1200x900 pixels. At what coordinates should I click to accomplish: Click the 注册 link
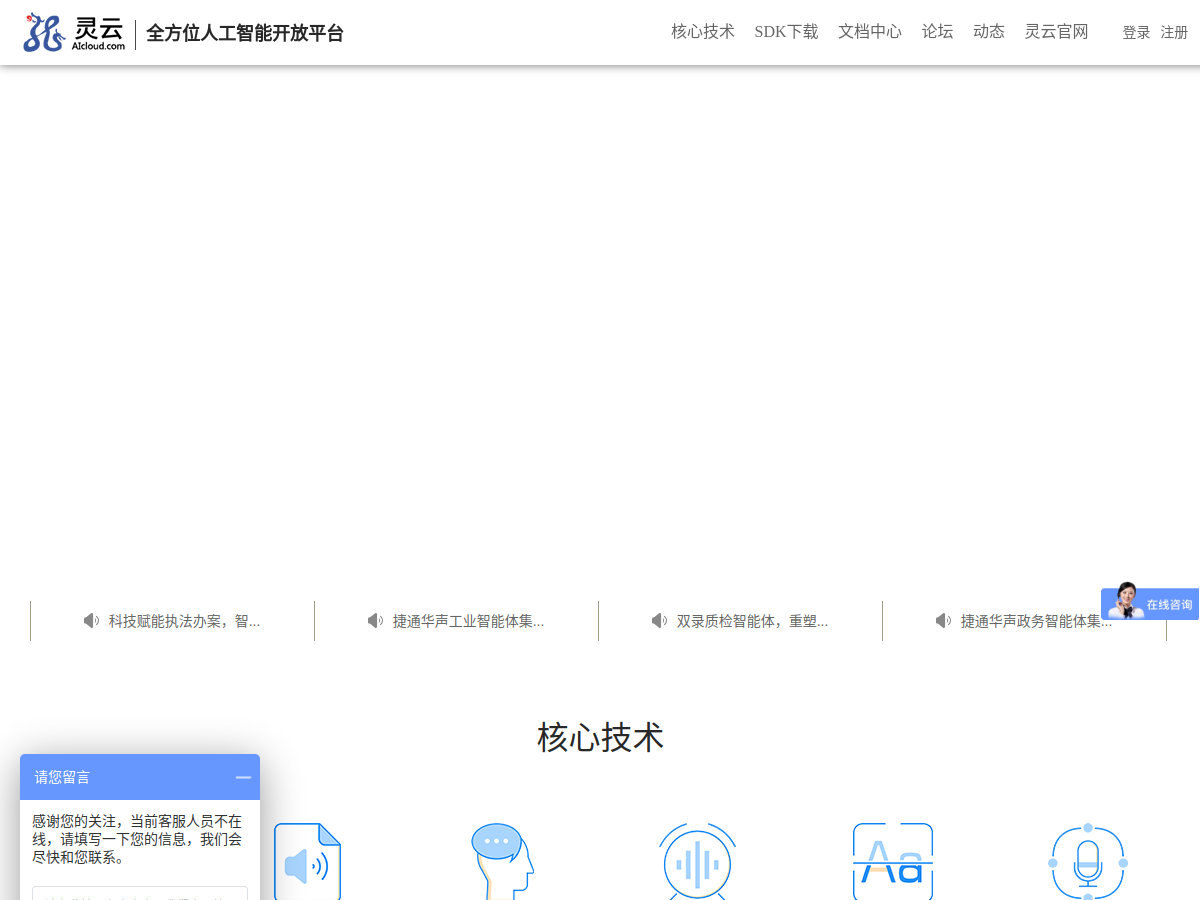click(x=1174, y=33)
